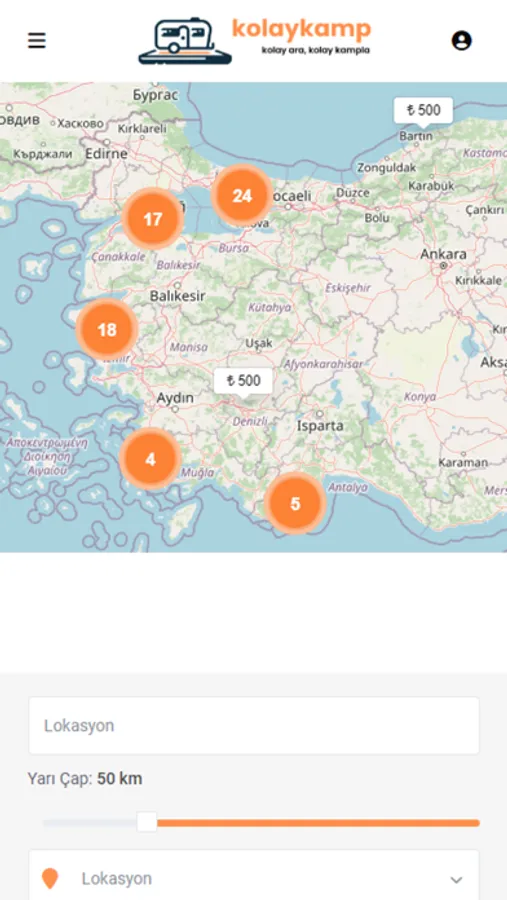Viewport: 507px width, 900px height.
Task: Click the Ankara label on the map
Action: pyautogui.click(x=443, y=254)
